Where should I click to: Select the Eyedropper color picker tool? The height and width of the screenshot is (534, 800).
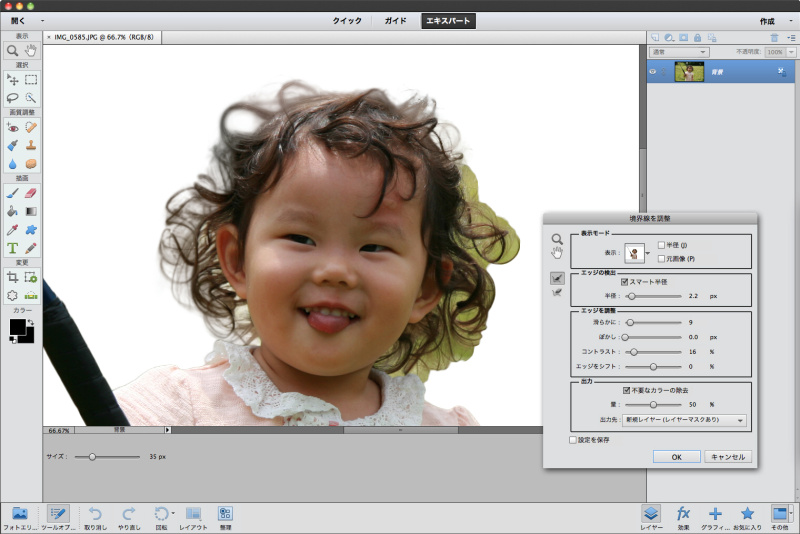12,230
